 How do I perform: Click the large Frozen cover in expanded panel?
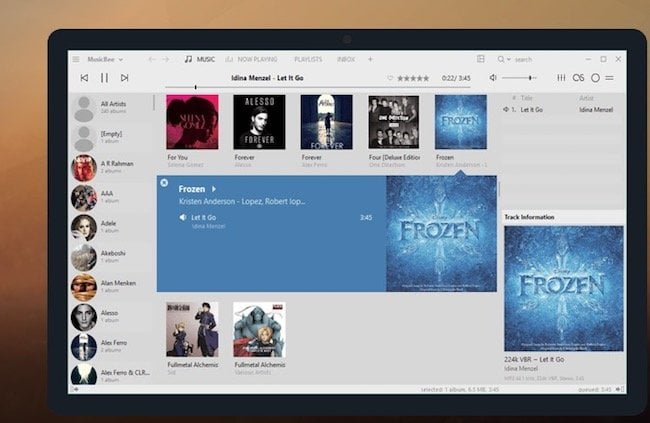coord(441,234)
